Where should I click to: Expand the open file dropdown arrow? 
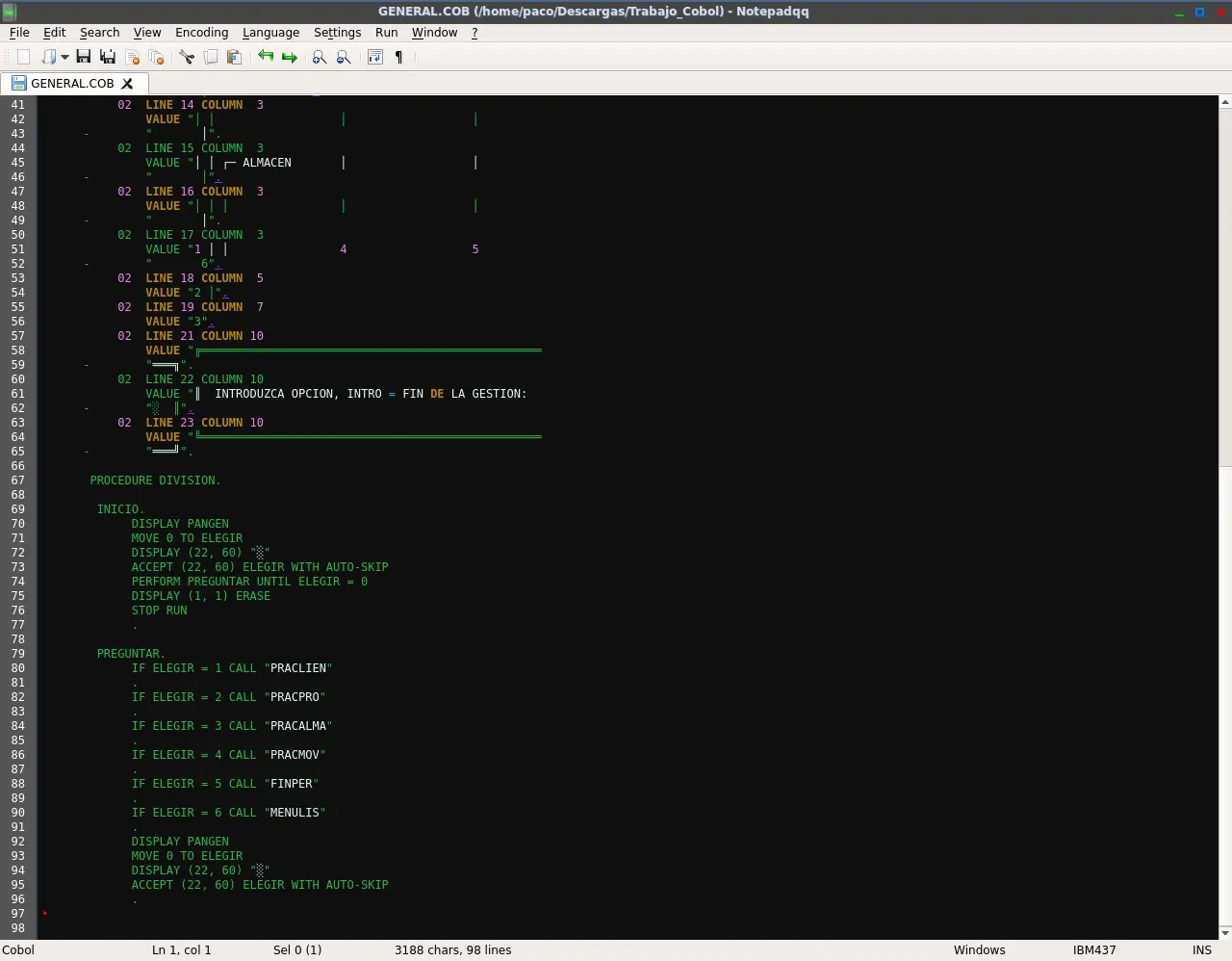point(64,57)
